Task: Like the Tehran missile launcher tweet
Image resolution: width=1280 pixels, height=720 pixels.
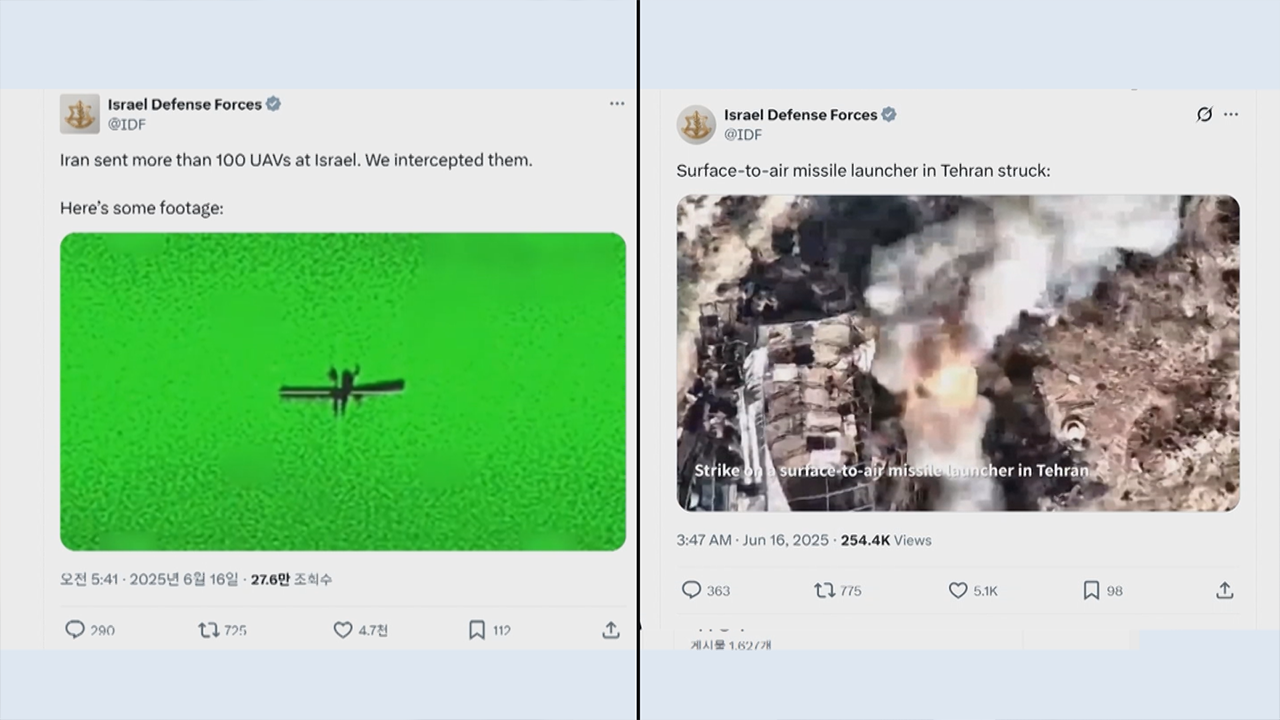Action: [x=958, y=590]
